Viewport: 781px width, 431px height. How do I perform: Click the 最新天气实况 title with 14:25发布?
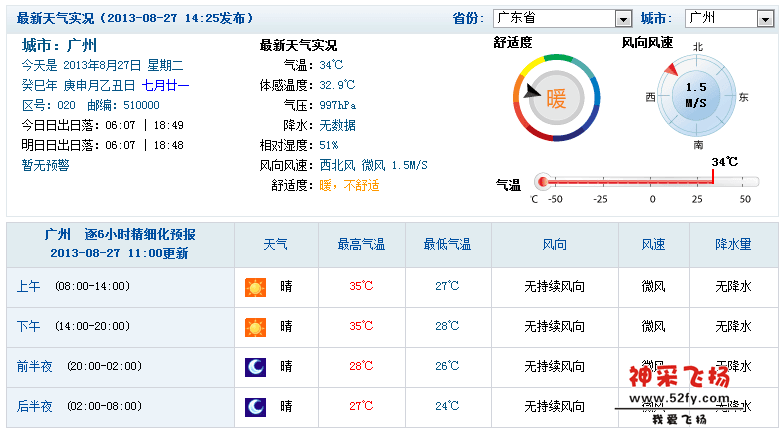135,18
